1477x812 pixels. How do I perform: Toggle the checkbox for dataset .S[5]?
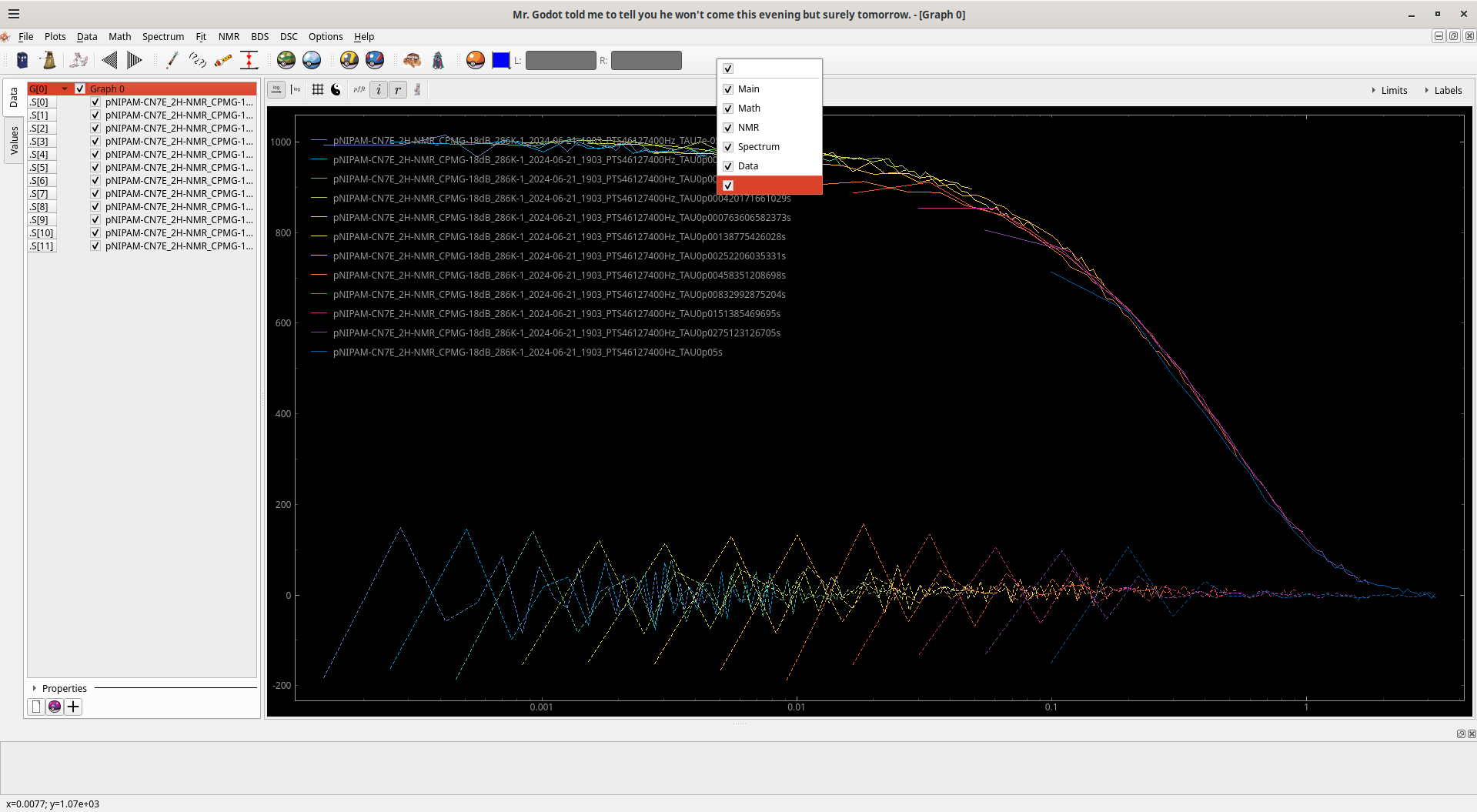95,168
